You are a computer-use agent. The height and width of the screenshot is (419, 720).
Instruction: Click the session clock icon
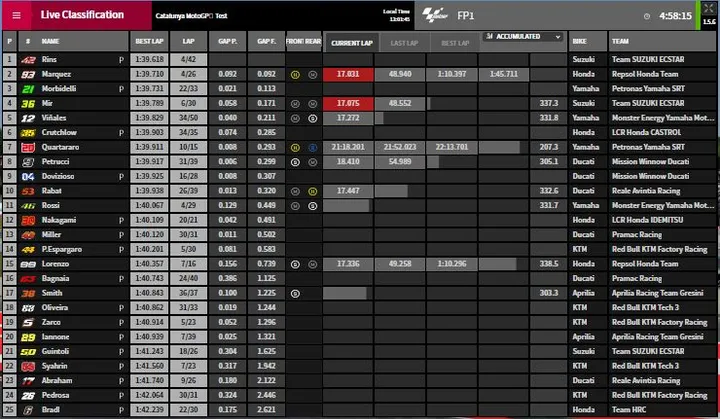click(647, 16)
